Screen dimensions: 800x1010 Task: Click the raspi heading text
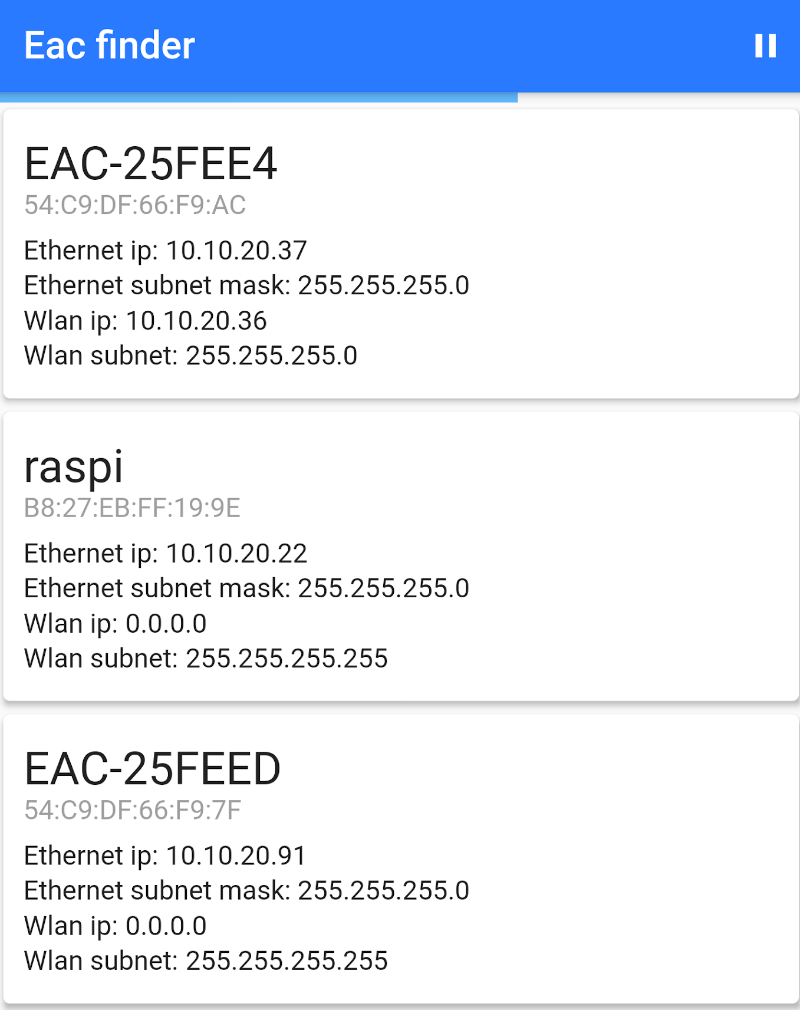click(x=73, y=468)
